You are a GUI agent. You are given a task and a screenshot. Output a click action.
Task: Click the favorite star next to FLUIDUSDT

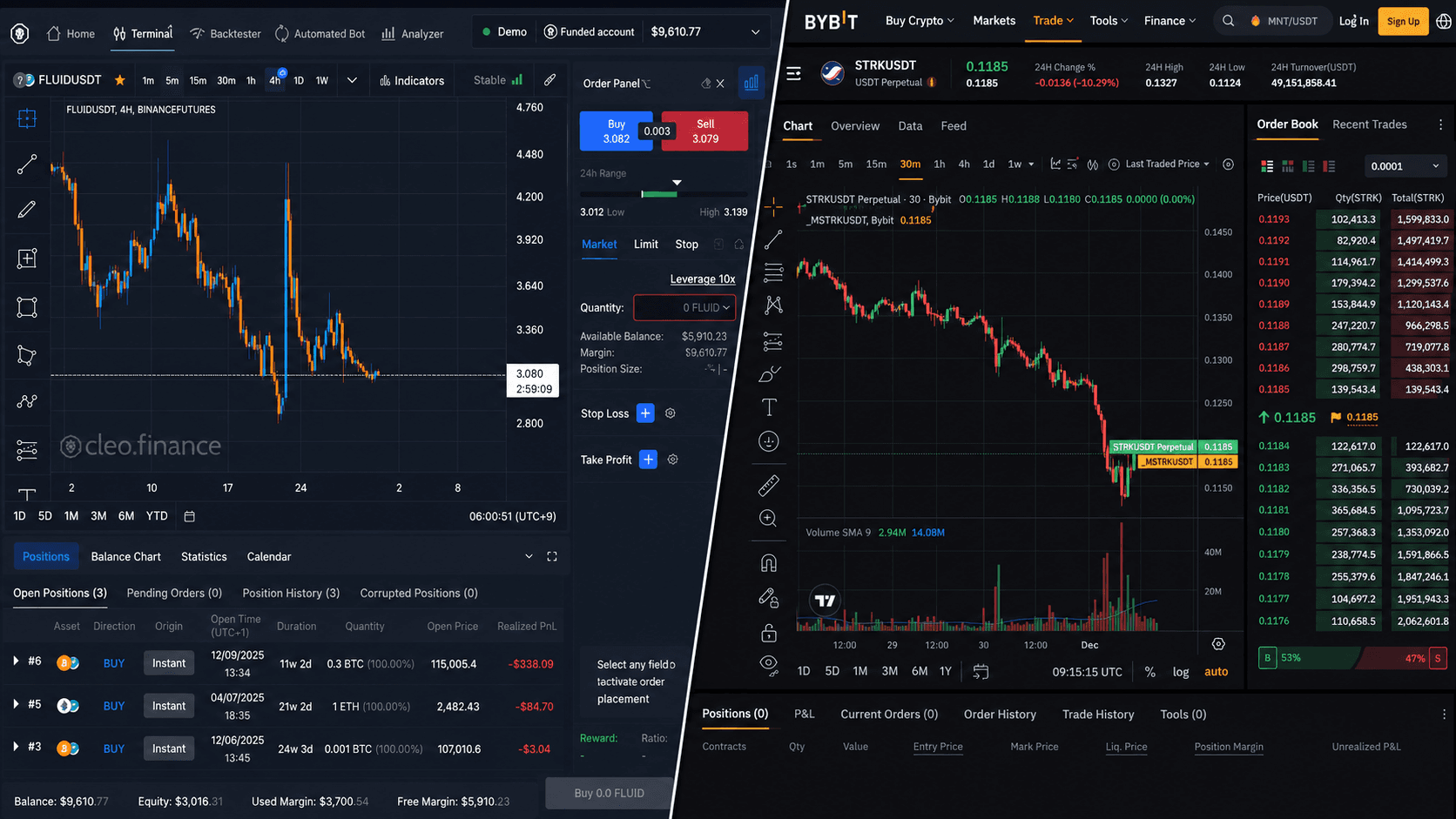coord(120,80)
